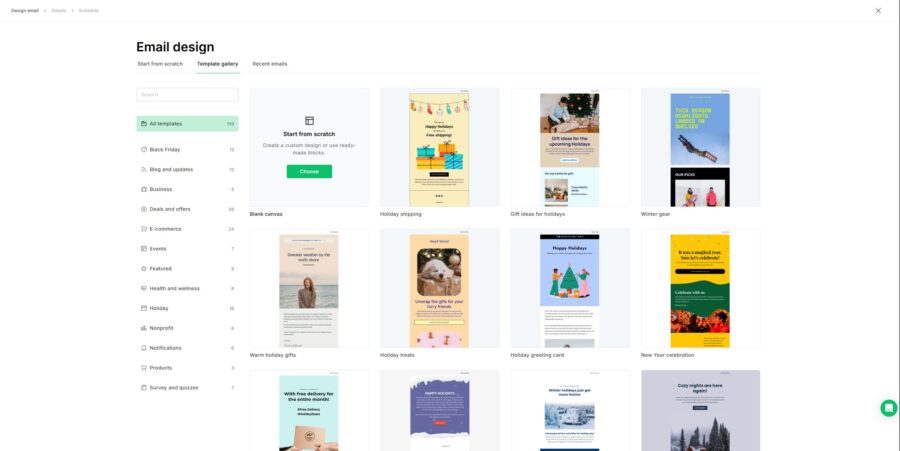Select the Holiday treats template thumbnail
The image size is (900, 451).
(440, 288)
